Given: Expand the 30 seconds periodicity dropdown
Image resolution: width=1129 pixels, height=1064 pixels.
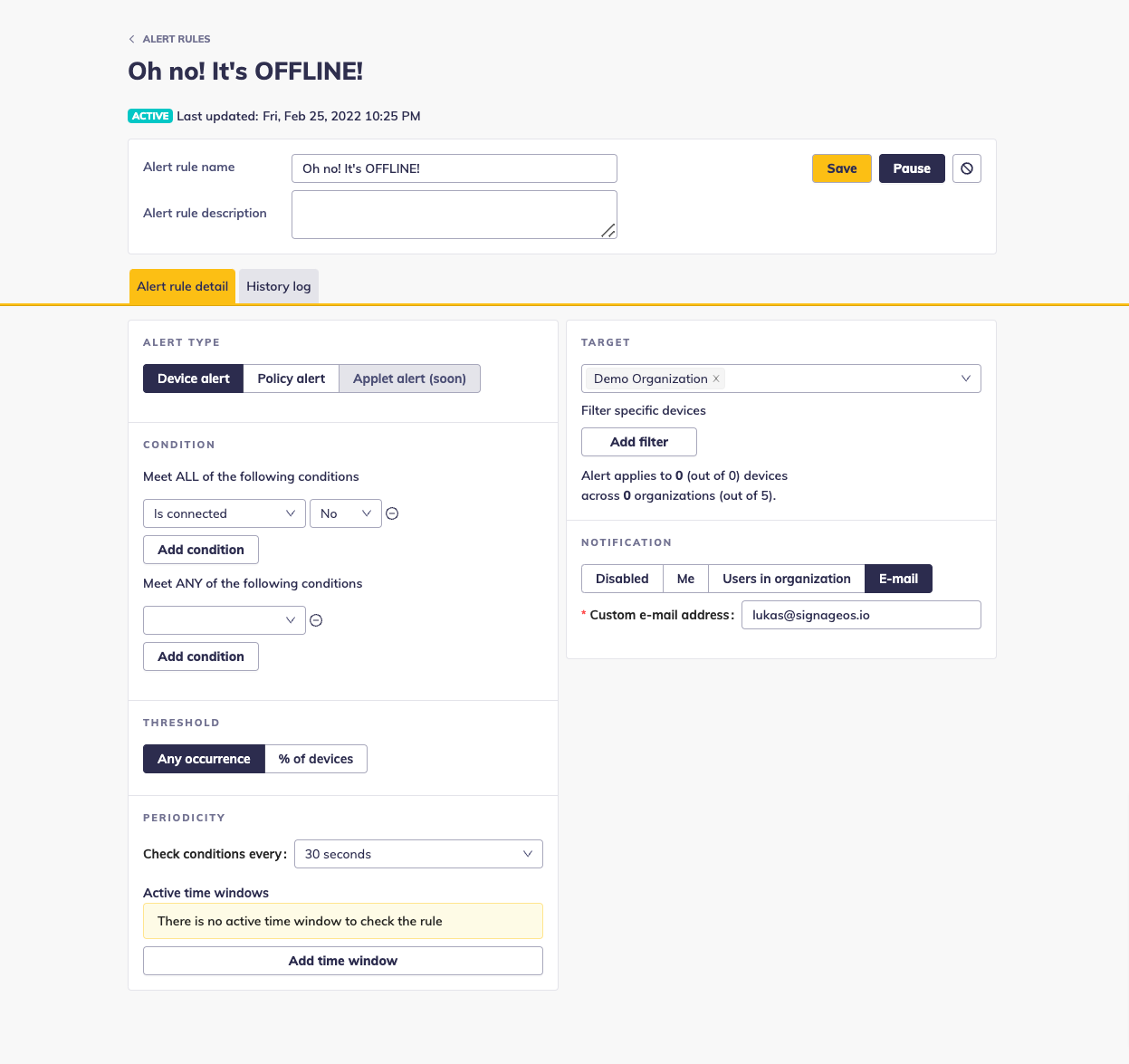Looking at the screenshot, I should pos(418,854).
